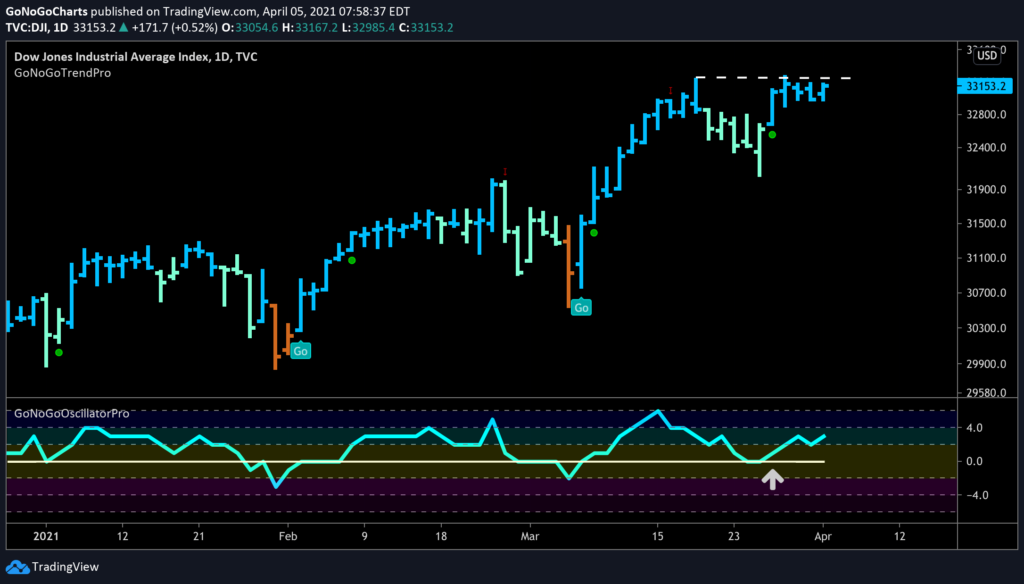Click the TradingView logo icon
This screenshot has width=1024, height=584.
click(x=17, y=567)
